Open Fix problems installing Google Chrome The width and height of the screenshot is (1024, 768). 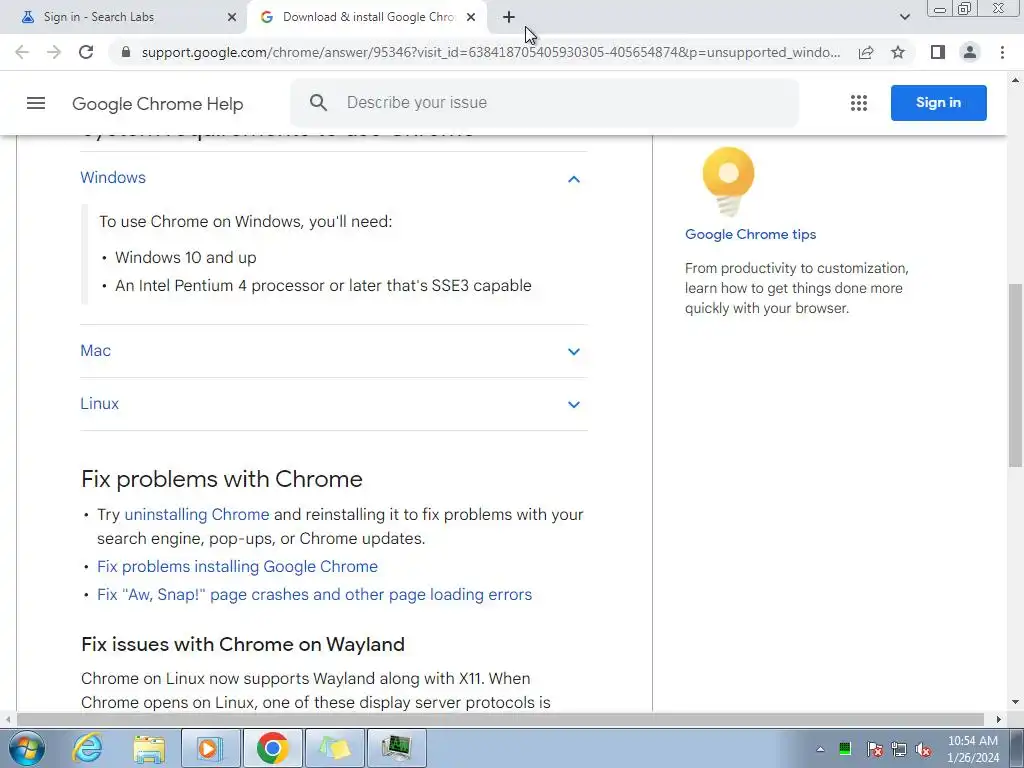pos(237,566)
